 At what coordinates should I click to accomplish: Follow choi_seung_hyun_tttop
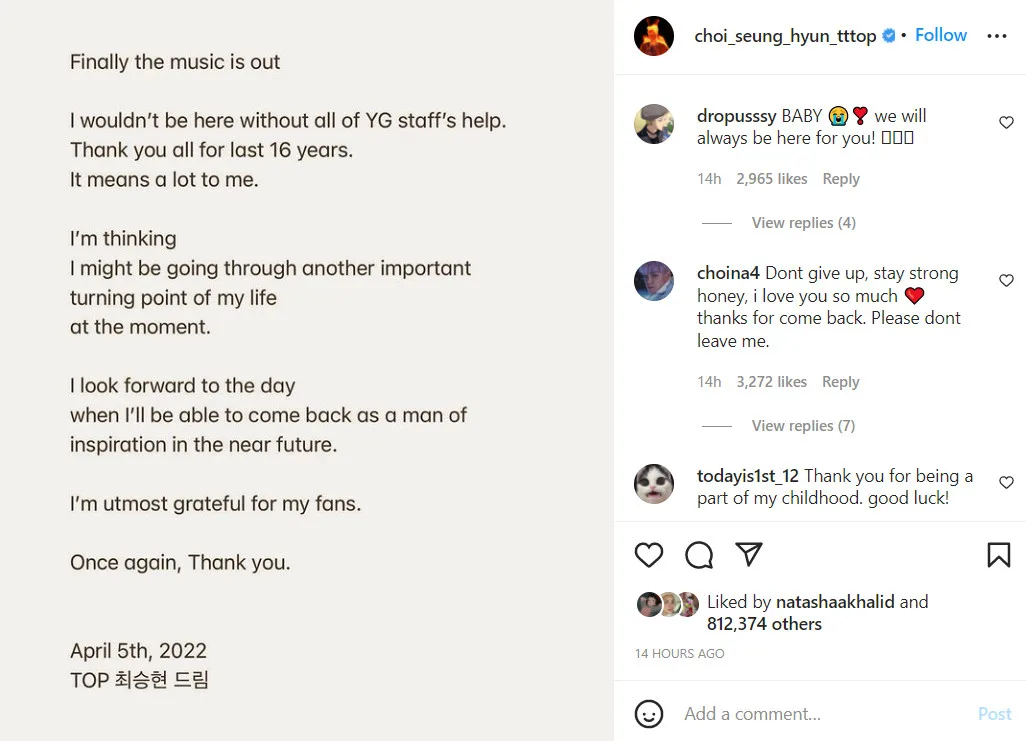coord(941,35)
